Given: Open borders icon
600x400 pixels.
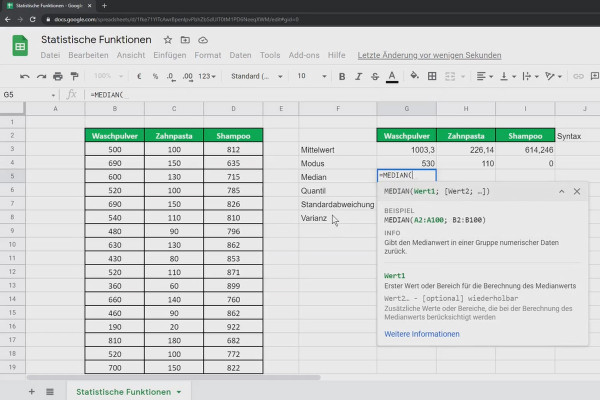Looking at the screenshot, I should tap(432, 76).
